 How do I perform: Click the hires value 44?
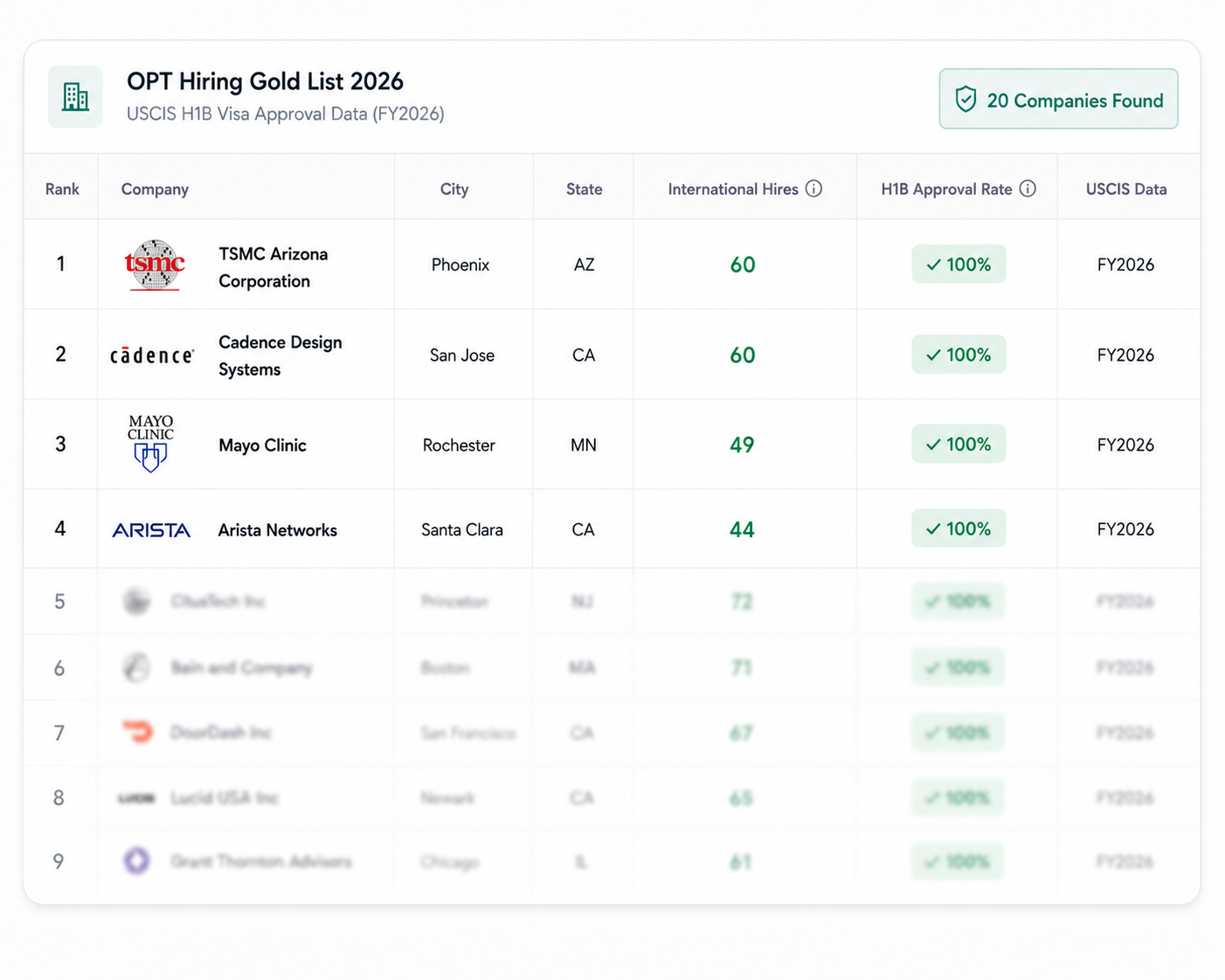click(742, 530)
